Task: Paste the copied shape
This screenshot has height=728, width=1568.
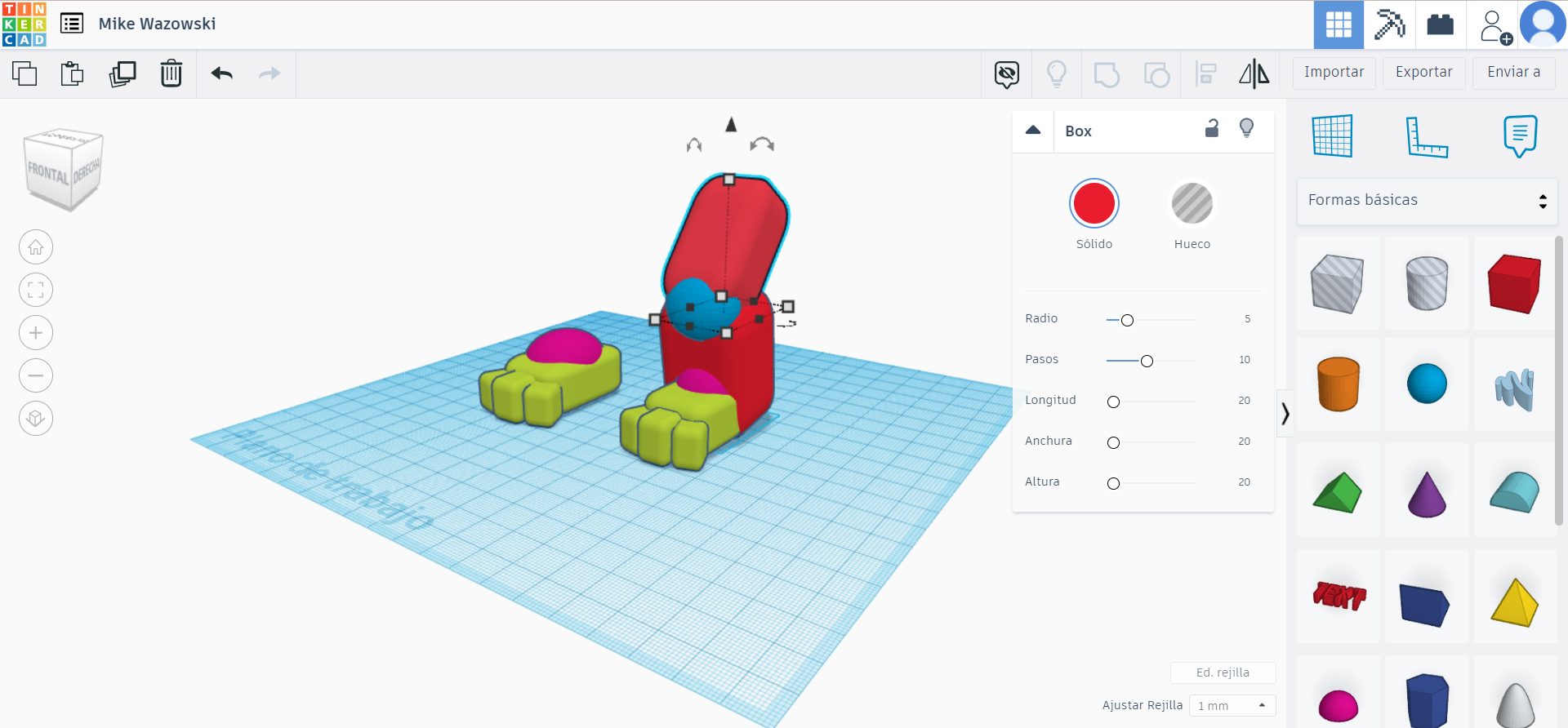Action: pyautogui.click(x=73, y=73)
